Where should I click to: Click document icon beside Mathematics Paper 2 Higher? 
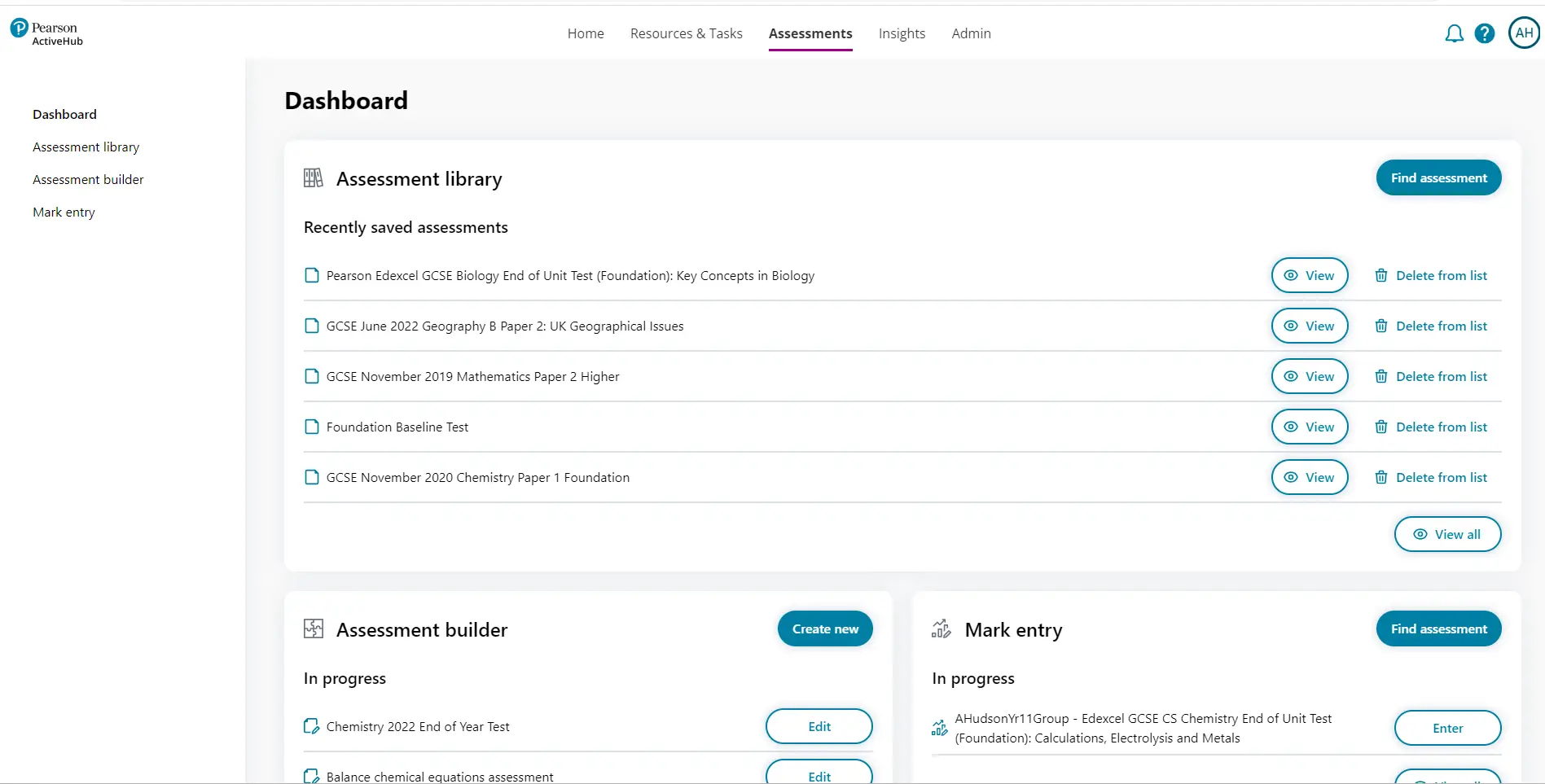click(311, 376)
